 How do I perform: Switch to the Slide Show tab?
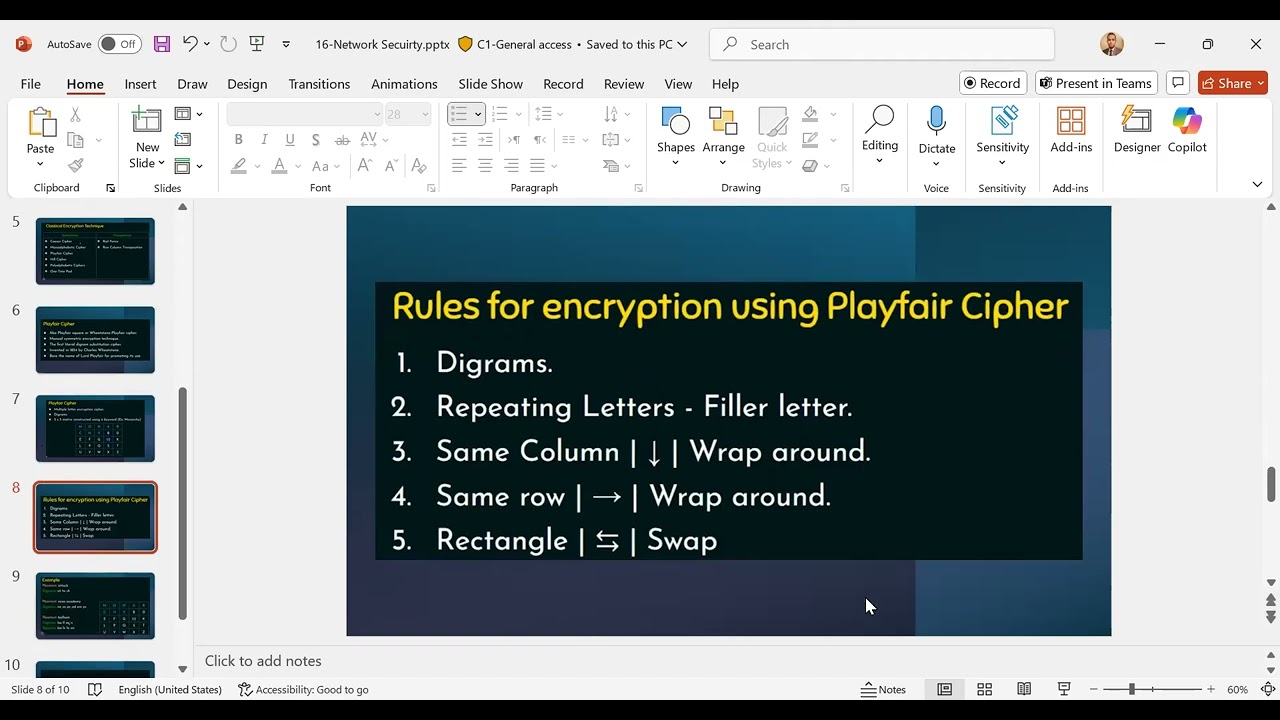click(490, 84)
